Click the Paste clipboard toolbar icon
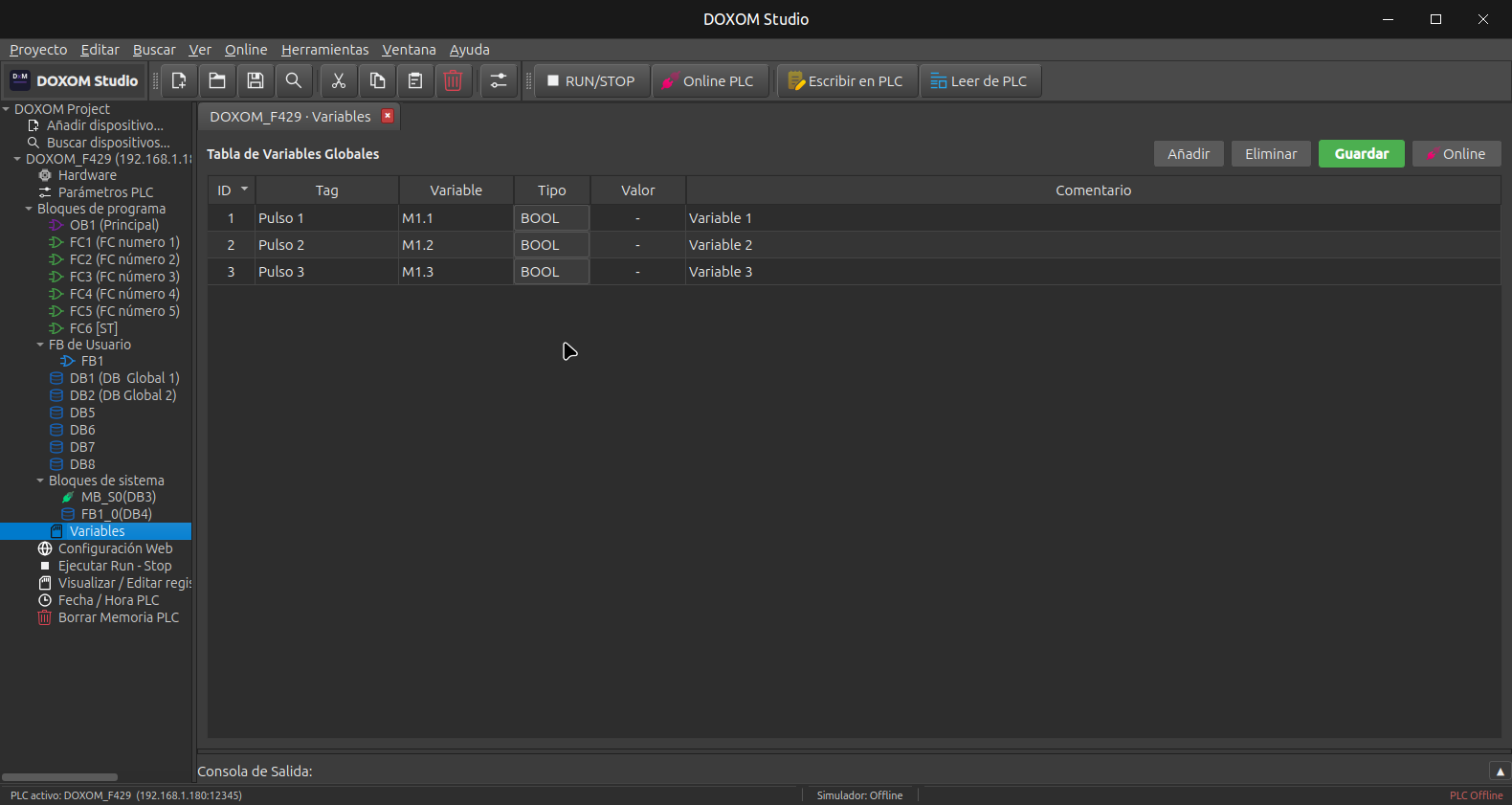1512x805 pixels. coord(415,81)
